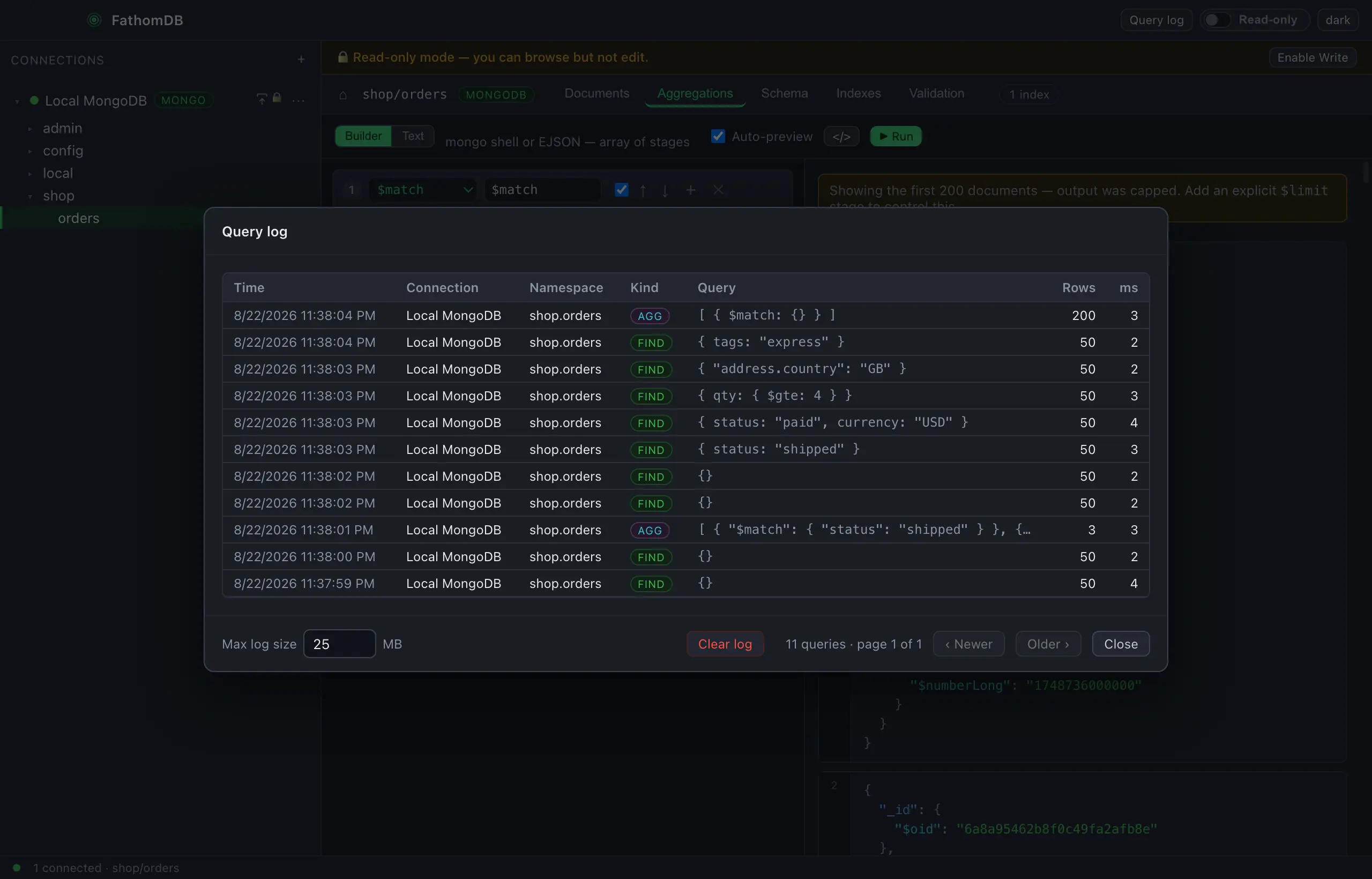The width and height of the screenshot is (1372, 879).
Task: Click the FathomDB logo icon
Action: (x=94, y=20)
